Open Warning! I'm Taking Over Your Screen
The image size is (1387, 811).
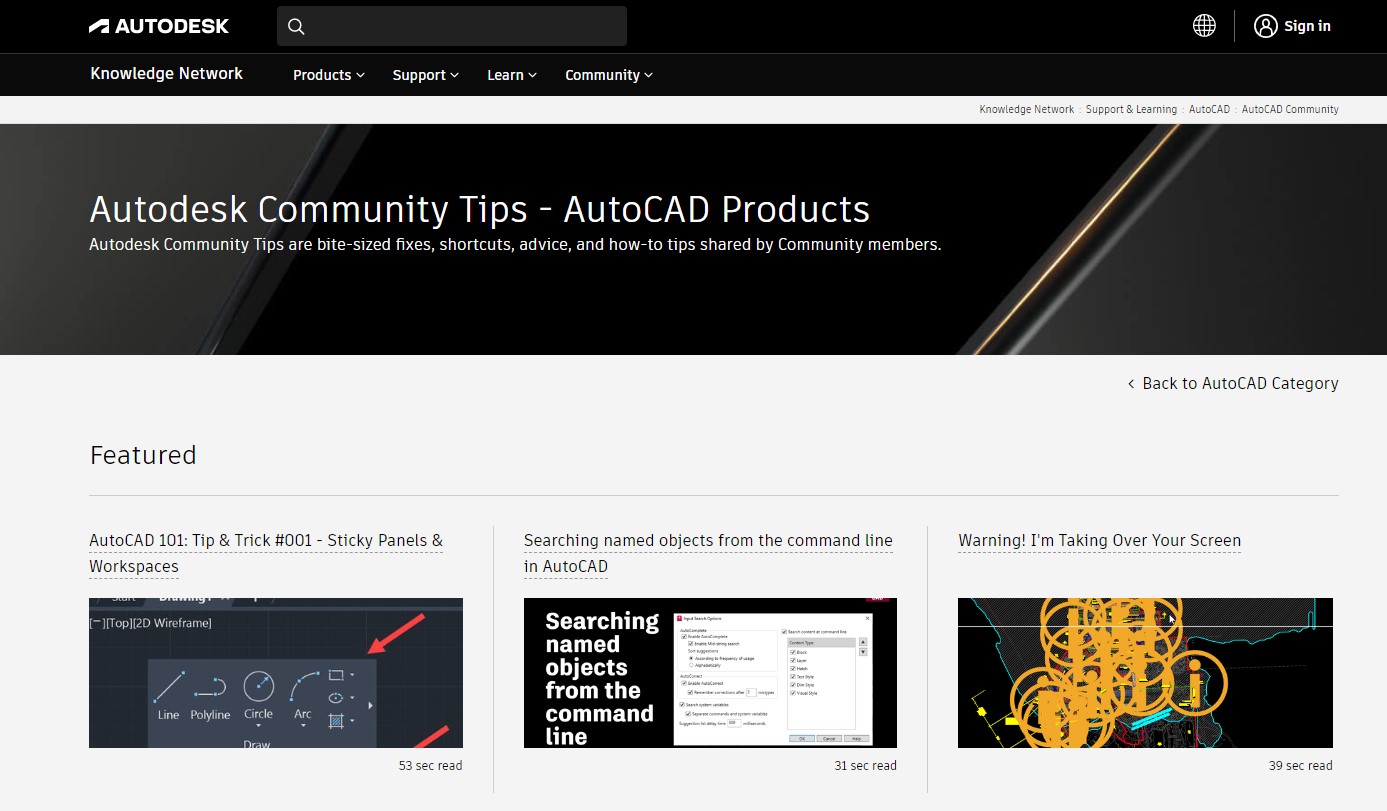1099,541
